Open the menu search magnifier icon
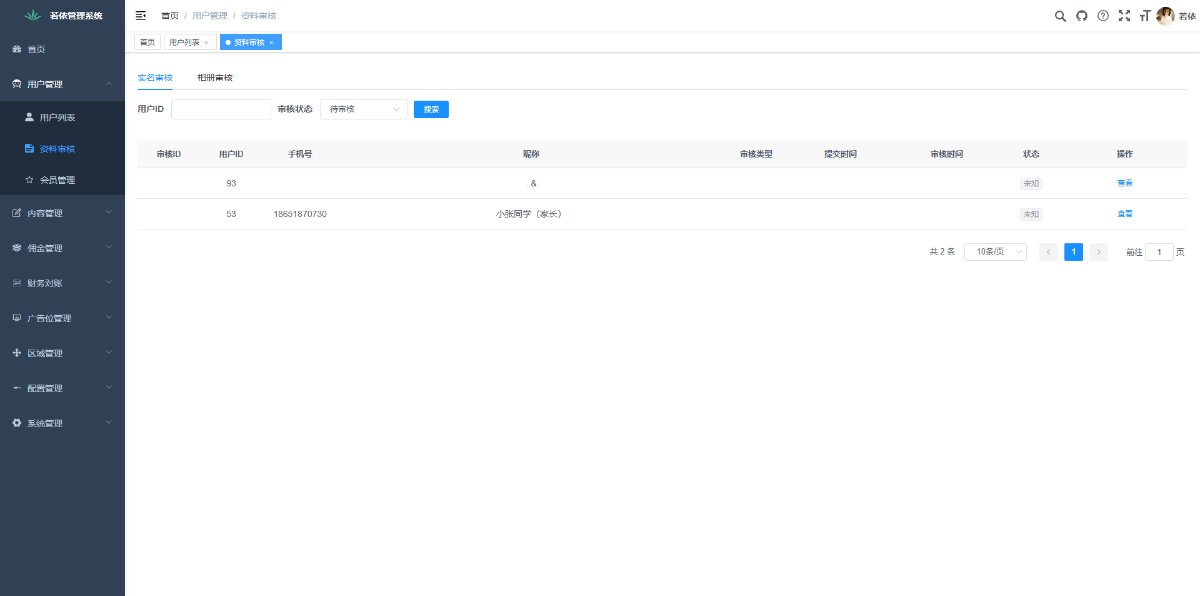Screen dimensions: 1200x596 (1060, 15)
